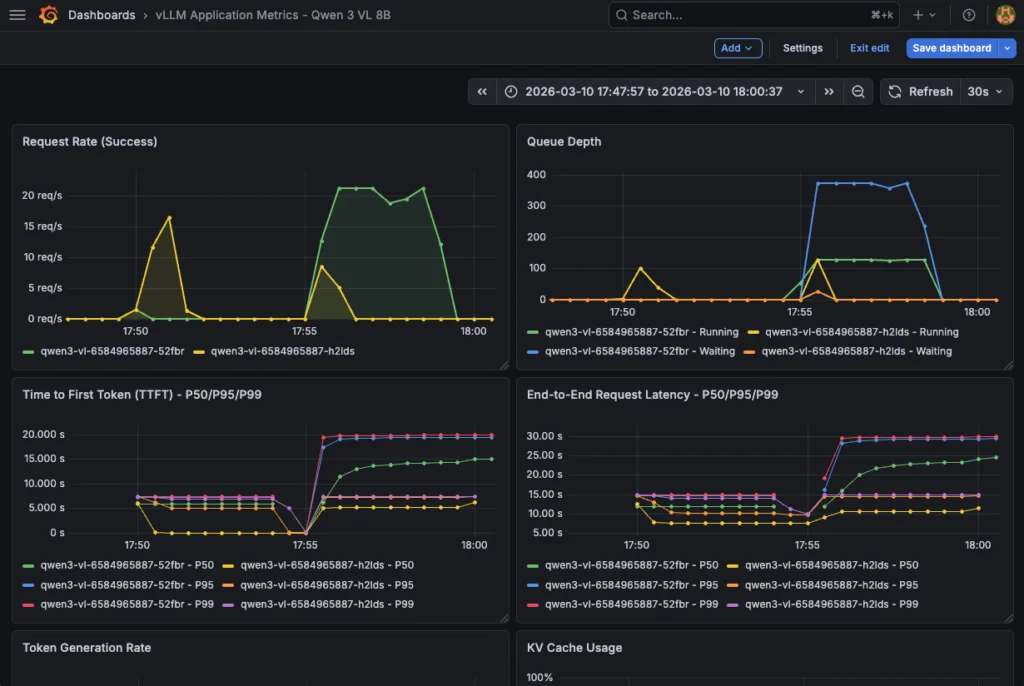Click the Grafana logo in the breadcrumb bar
Image resolution: width=1024 pixels, height=686 pixels.
[48, 14]
